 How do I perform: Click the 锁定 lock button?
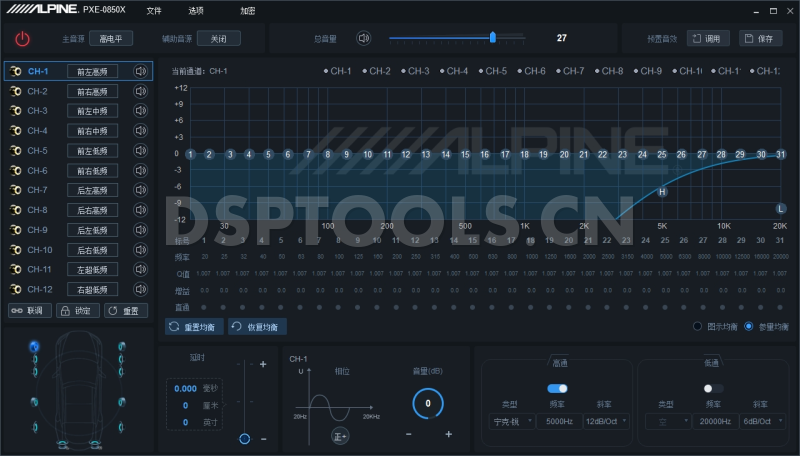tap(78, 311)
